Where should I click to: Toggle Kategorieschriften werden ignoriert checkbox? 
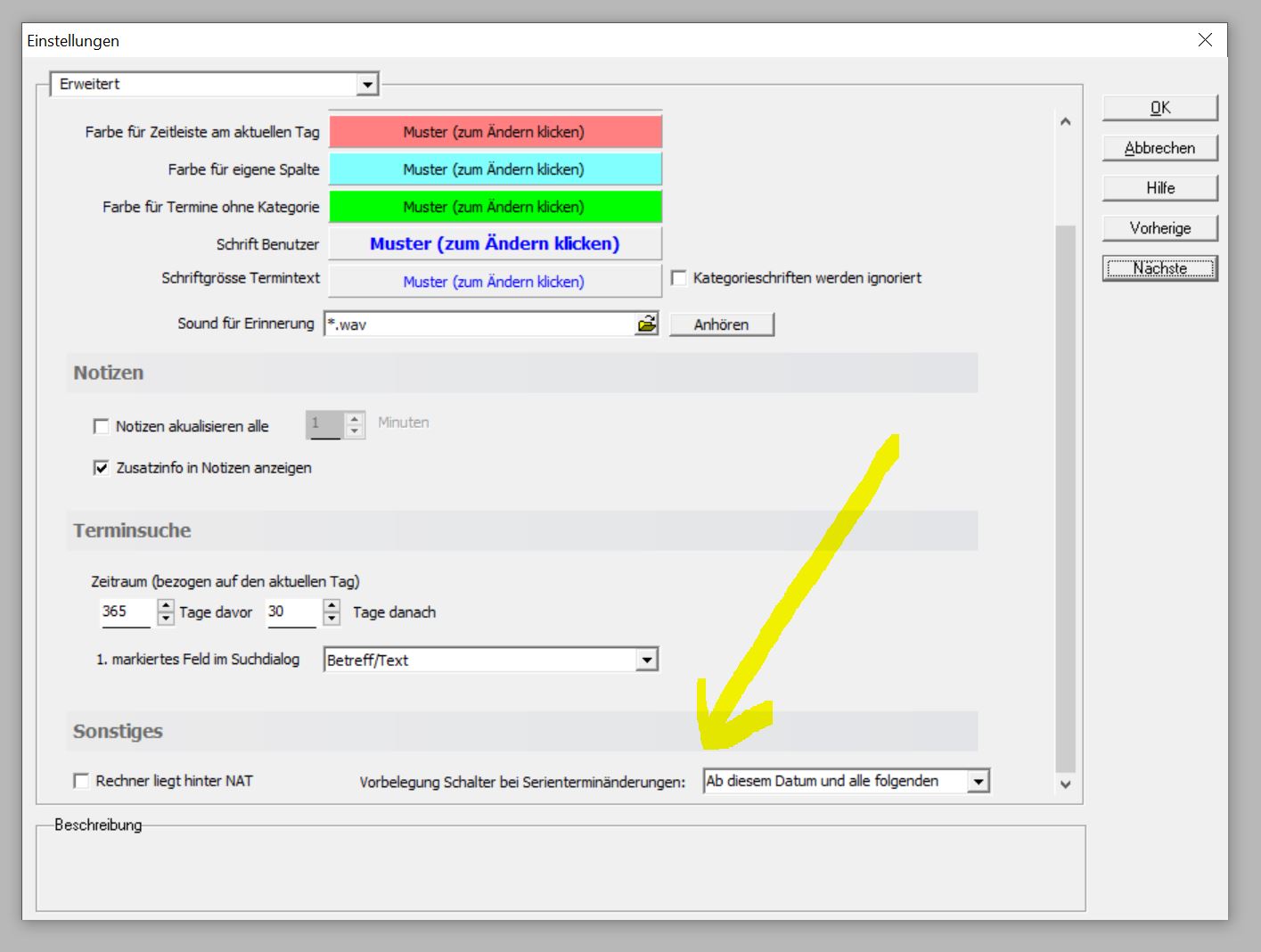point(679,278)
